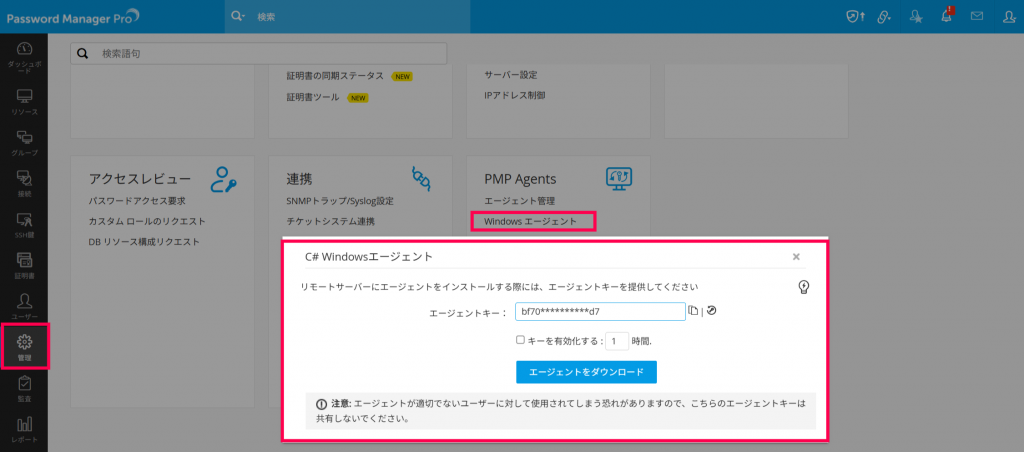Open the SSH鍵 sidebar section

click(24, 226)
